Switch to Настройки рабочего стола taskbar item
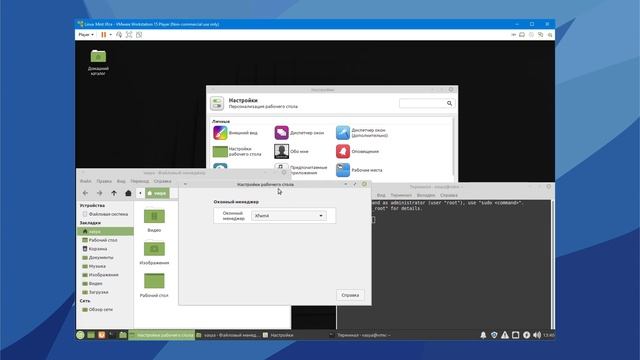Viewport: 640px width, 360px height. [x=162, y=335]
